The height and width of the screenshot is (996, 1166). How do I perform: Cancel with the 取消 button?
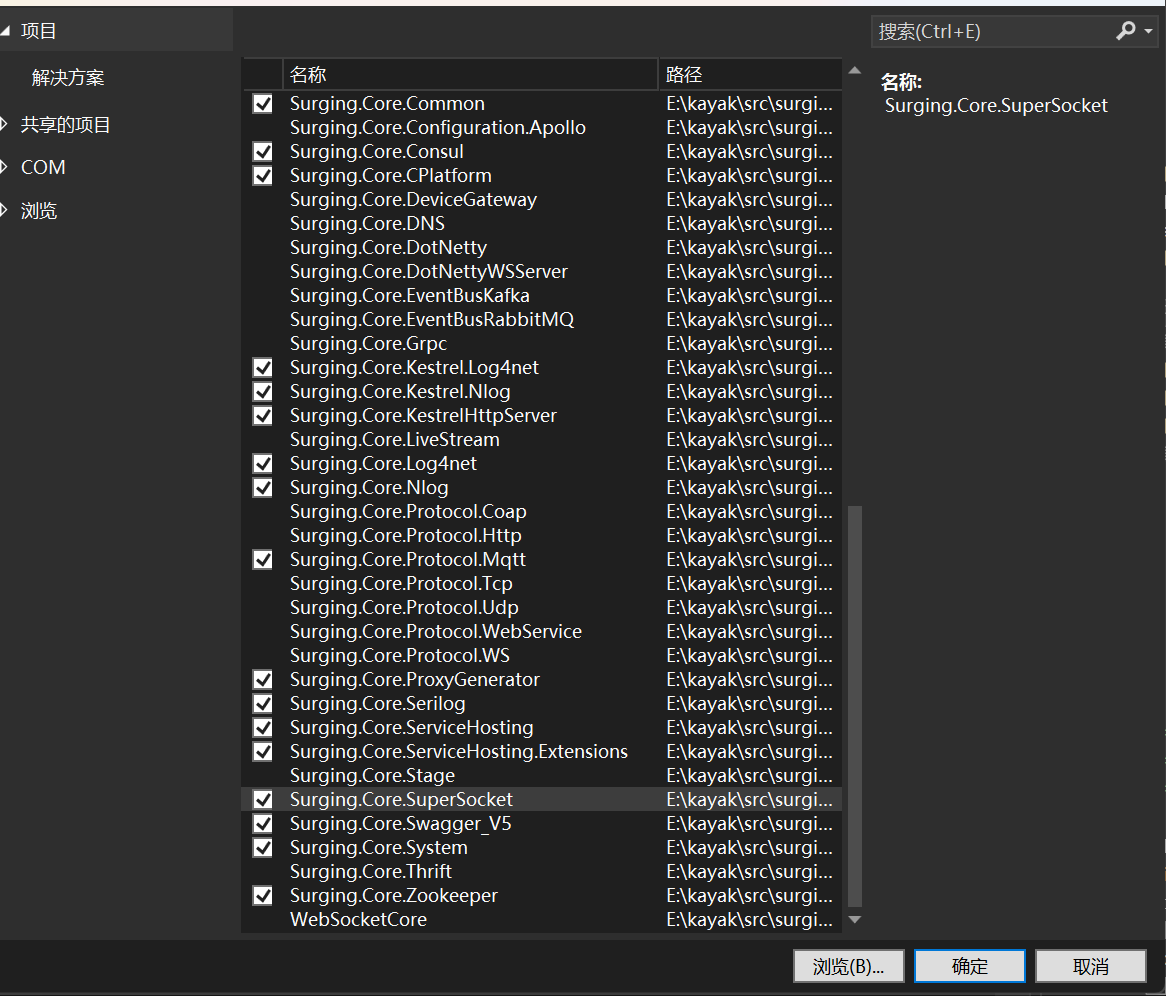point(1091,966)
